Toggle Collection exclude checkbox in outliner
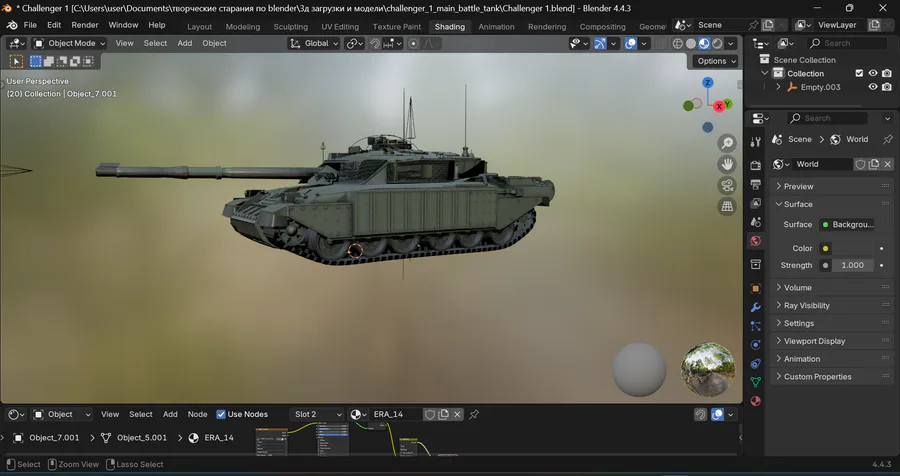 coord(858,73)
